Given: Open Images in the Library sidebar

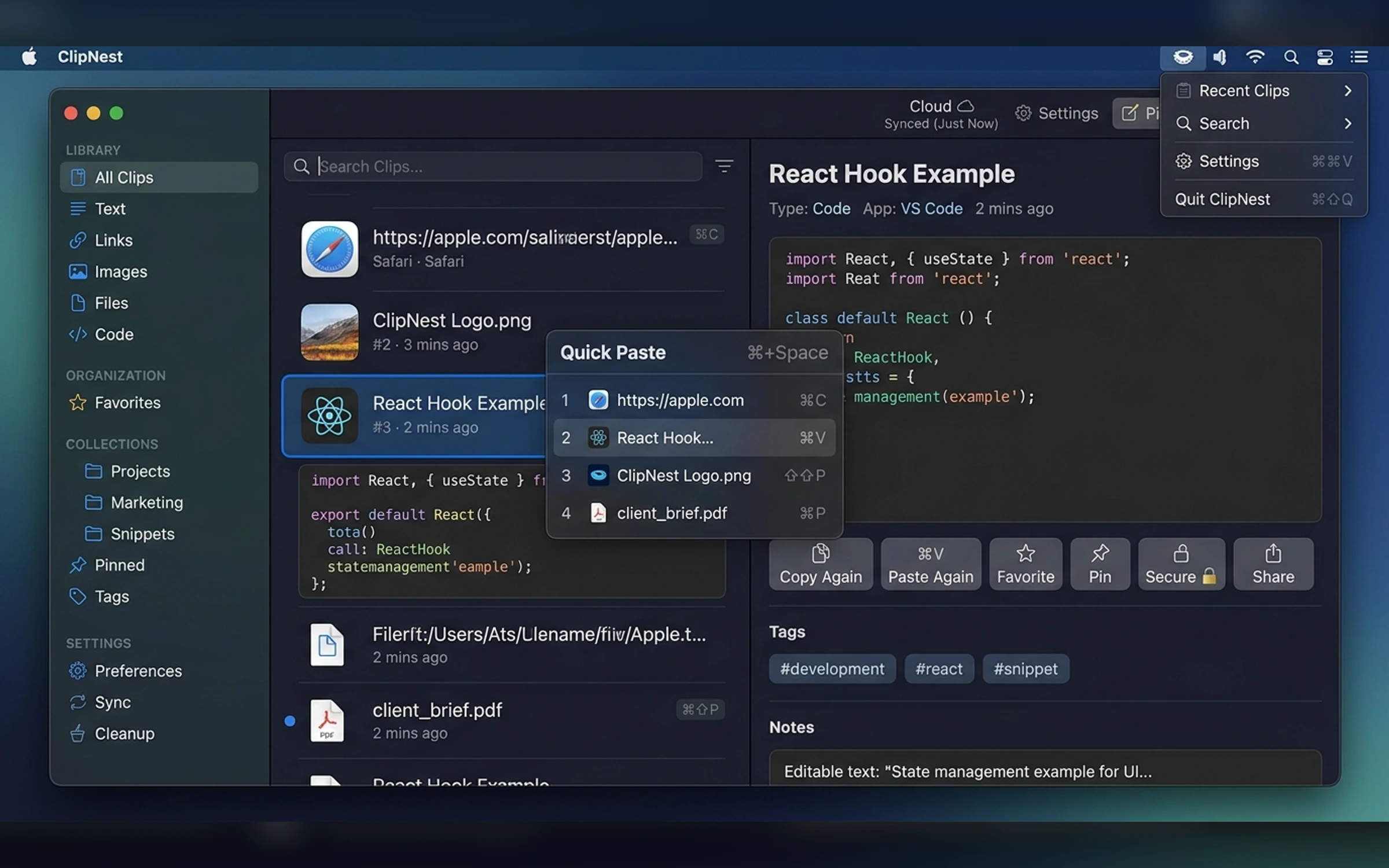Looking at the screenshot, I should pos(159,271).
